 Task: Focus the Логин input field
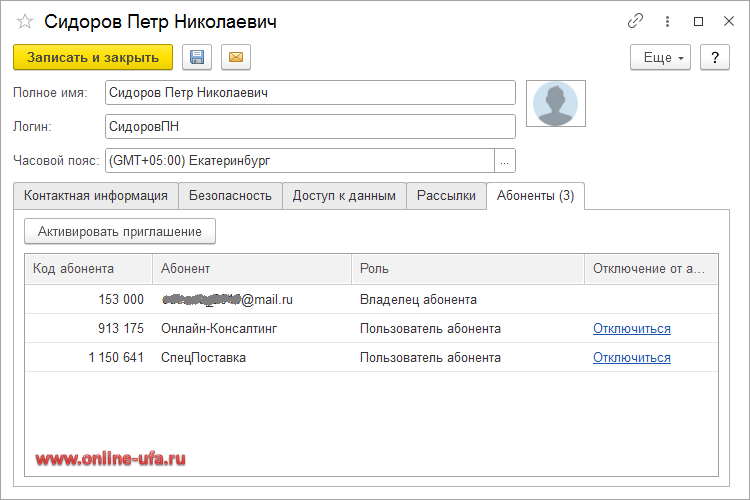click(310, 126)
